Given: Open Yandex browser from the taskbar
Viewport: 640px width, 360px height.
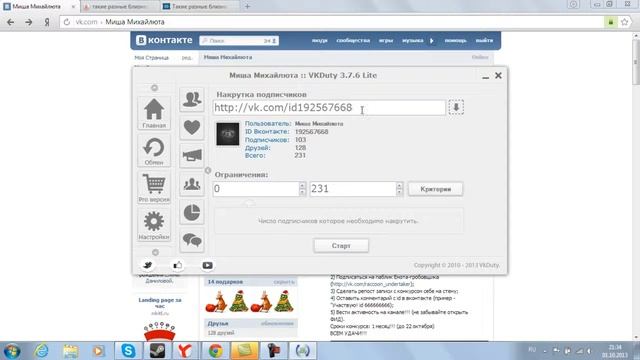Looking at the screenshot, I should [186, 351].
